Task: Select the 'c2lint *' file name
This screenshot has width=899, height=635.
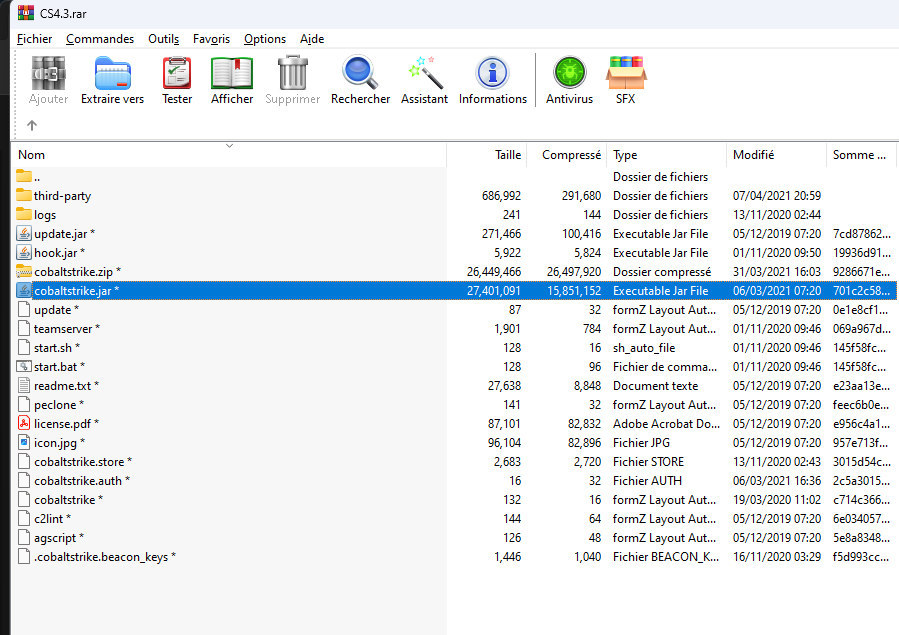Action: pos(52,519)
